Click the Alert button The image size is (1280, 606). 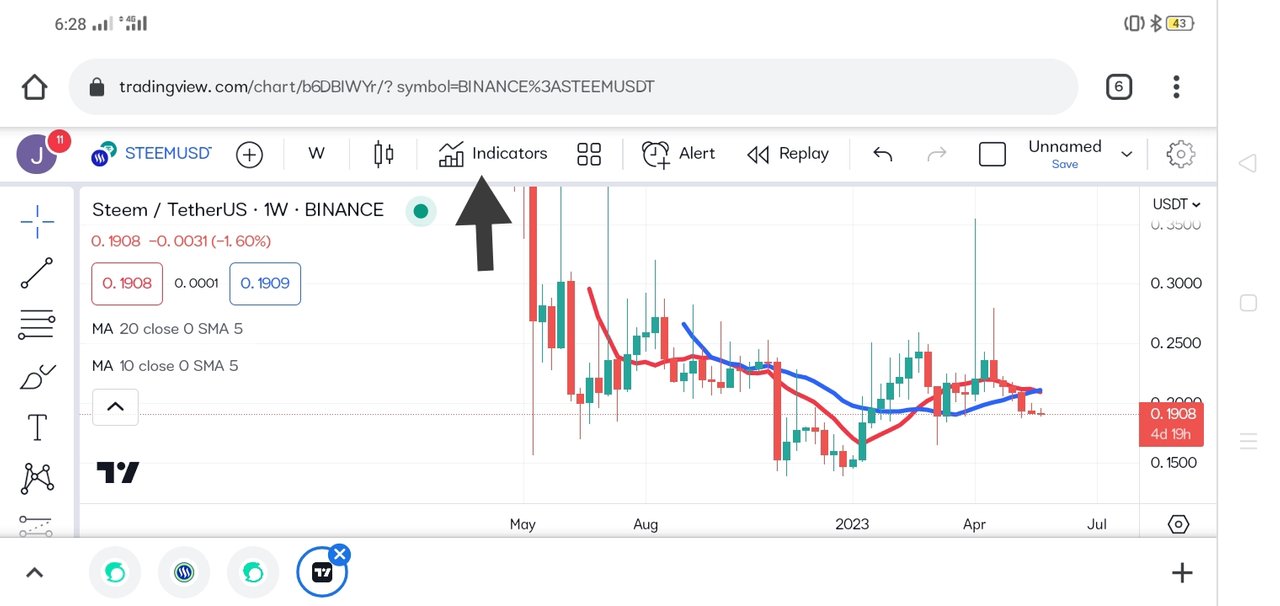click(678, 154)
